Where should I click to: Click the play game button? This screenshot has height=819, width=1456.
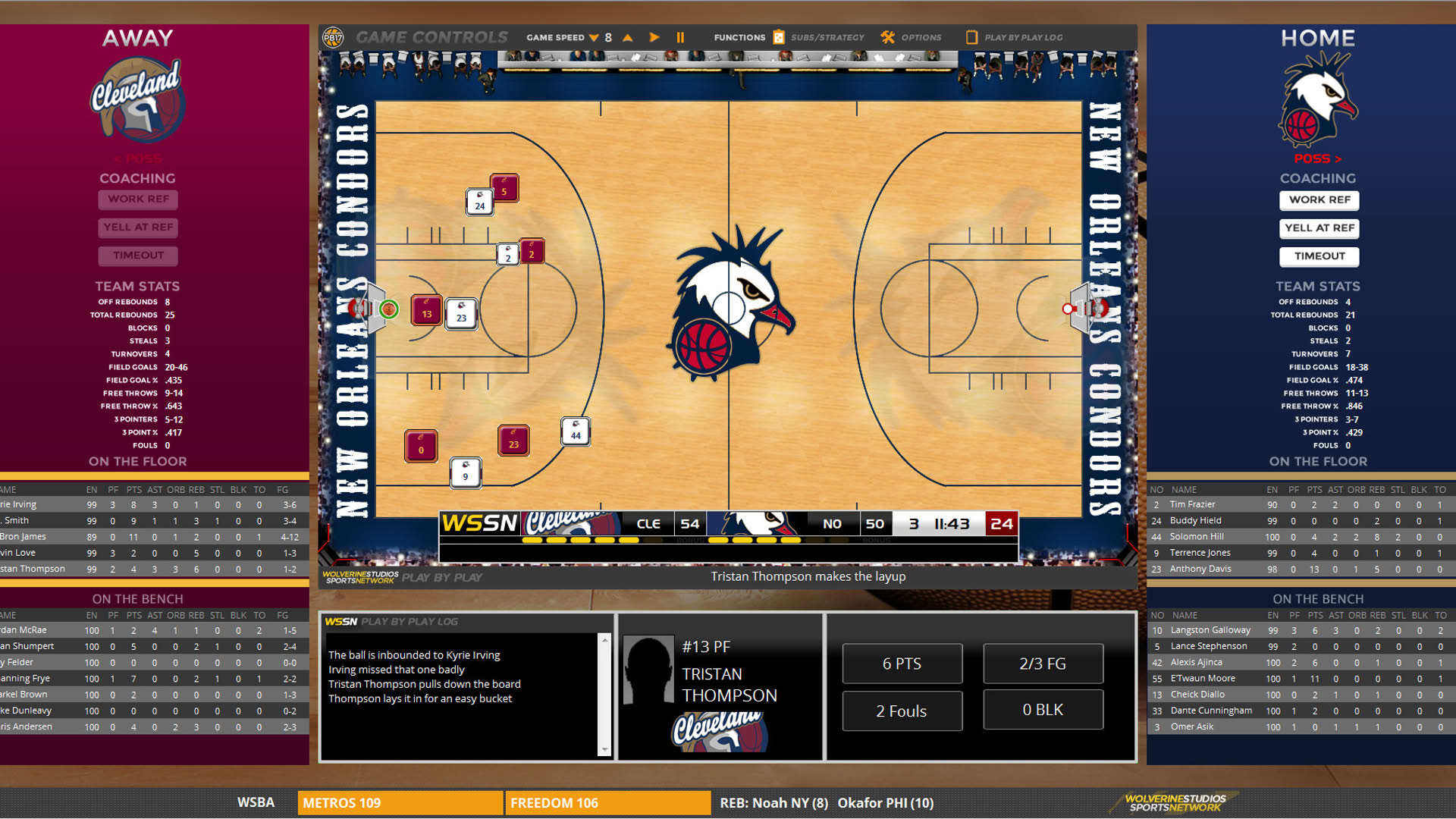coord(654,37)
